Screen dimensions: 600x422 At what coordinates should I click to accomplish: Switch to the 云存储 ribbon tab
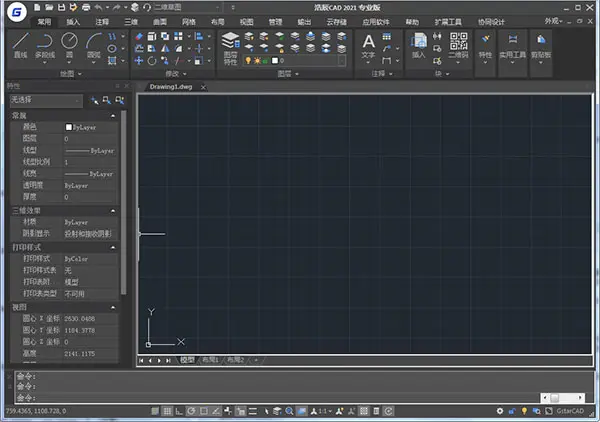tap(336, 22)
